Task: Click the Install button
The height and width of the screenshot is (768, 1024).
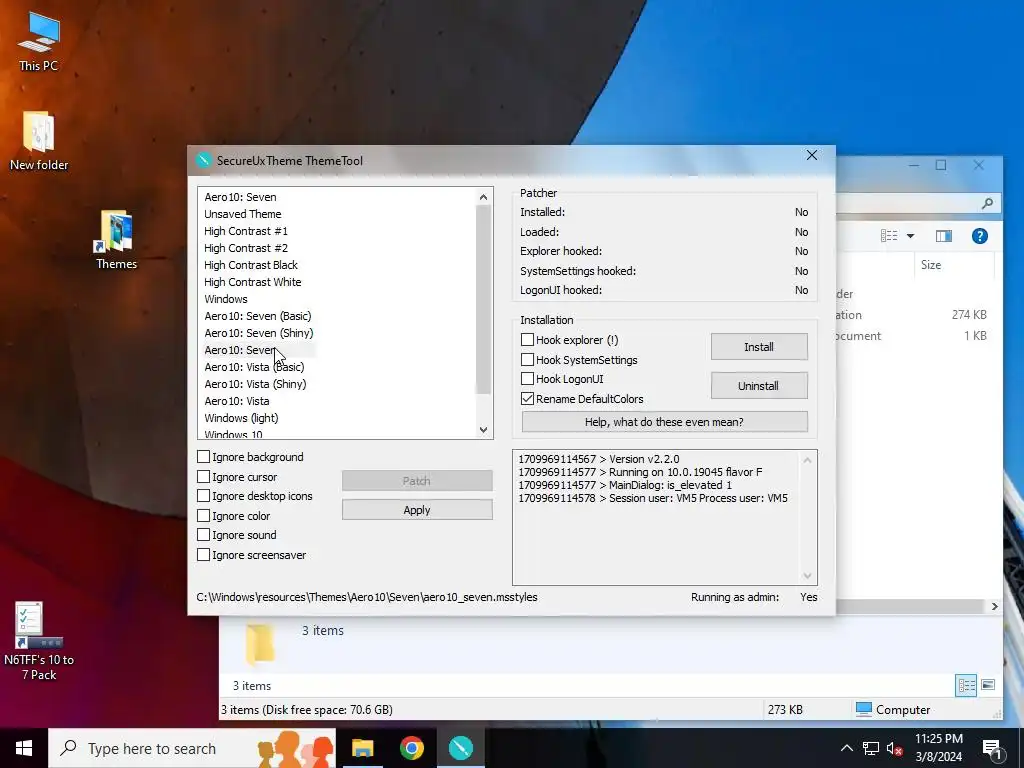Action: 759,347
